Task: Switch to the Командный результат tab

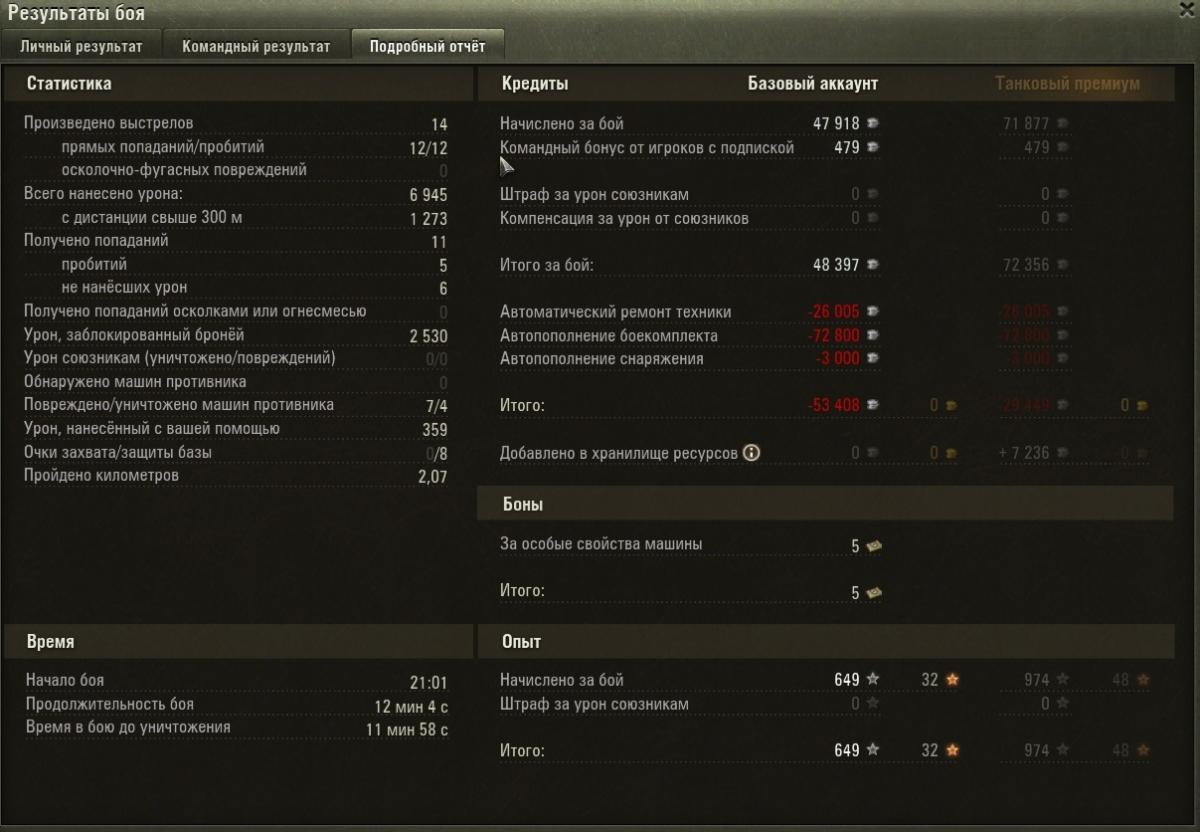Action: pyautogui.click(x=256, y=46)
